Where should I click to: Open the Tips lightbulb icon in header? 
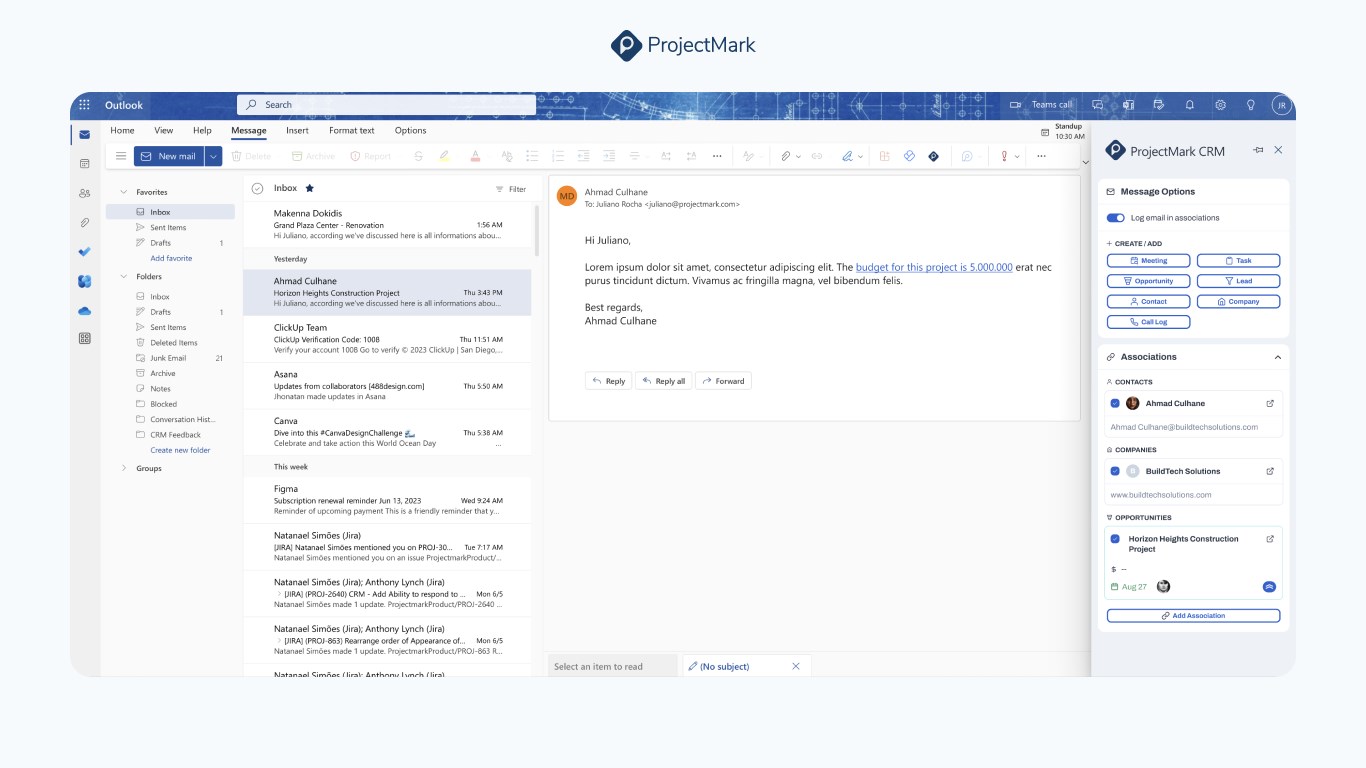[x=1250, y=105]
